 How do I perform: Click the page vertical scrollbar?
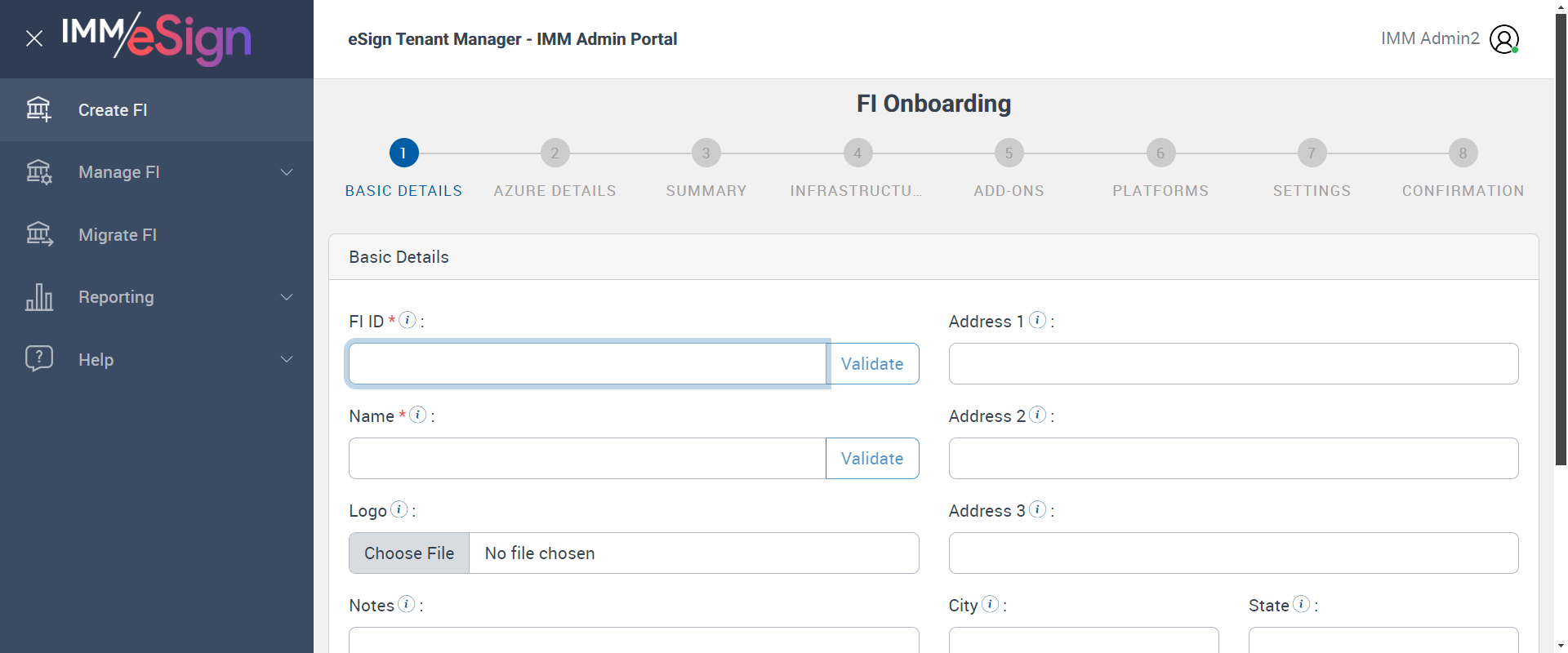1561,245
